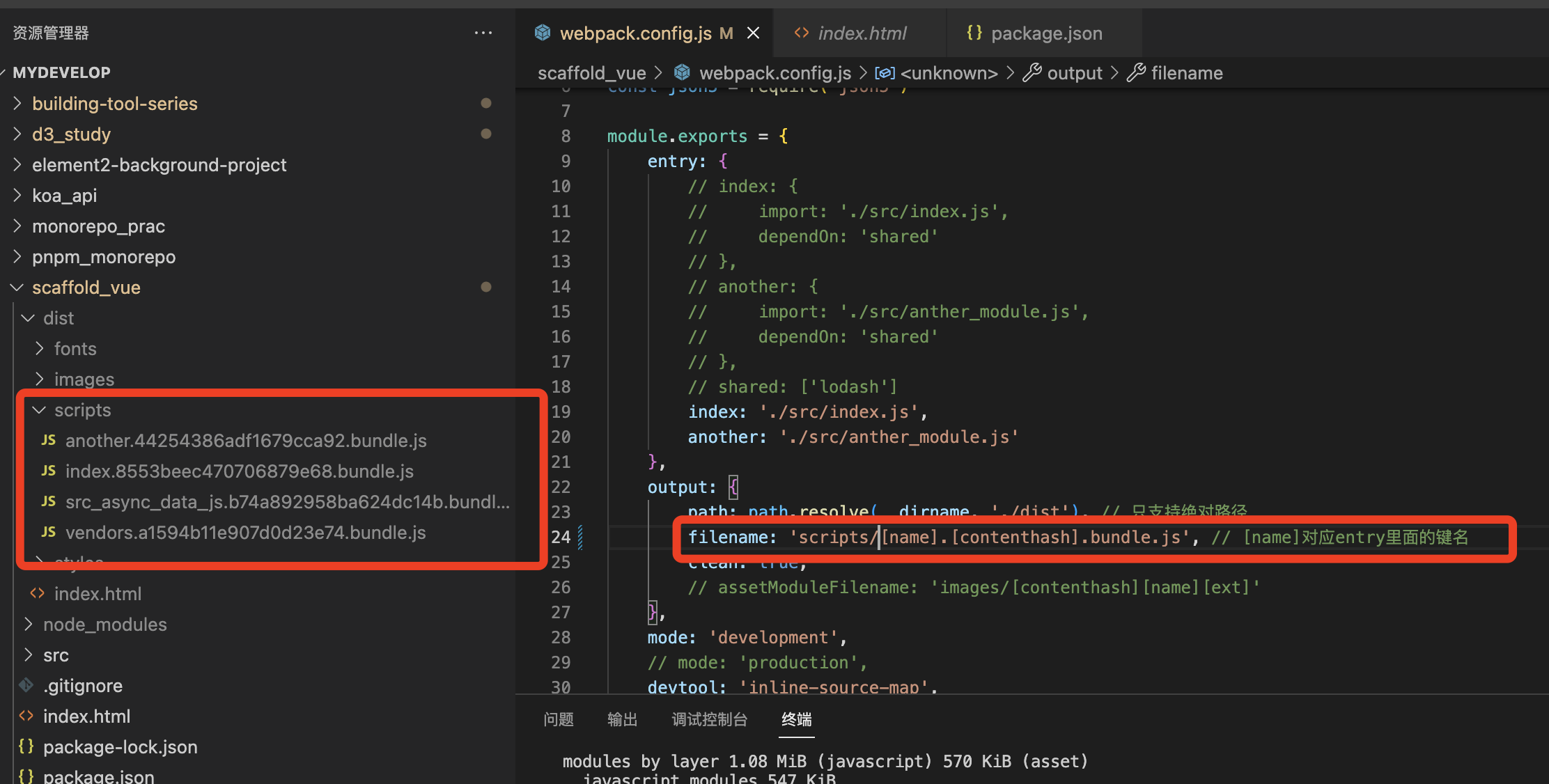
Task: Click the JS icon of another.44254386 bundle file
Action: point(48,440)
